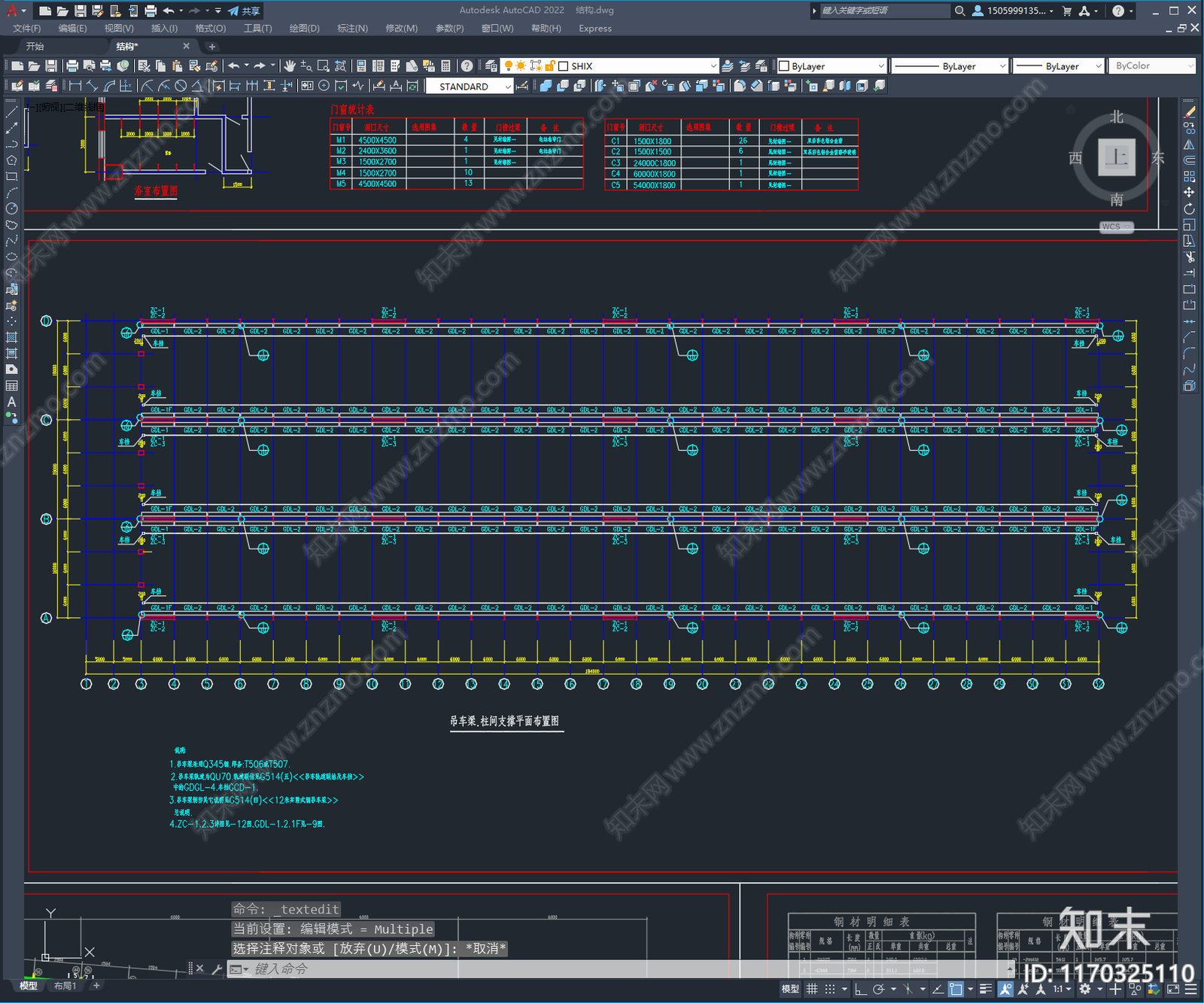Select the Trim tool in modify toolbar
Viewport: 1204px width, 1003px height.
click(1189, 257)
